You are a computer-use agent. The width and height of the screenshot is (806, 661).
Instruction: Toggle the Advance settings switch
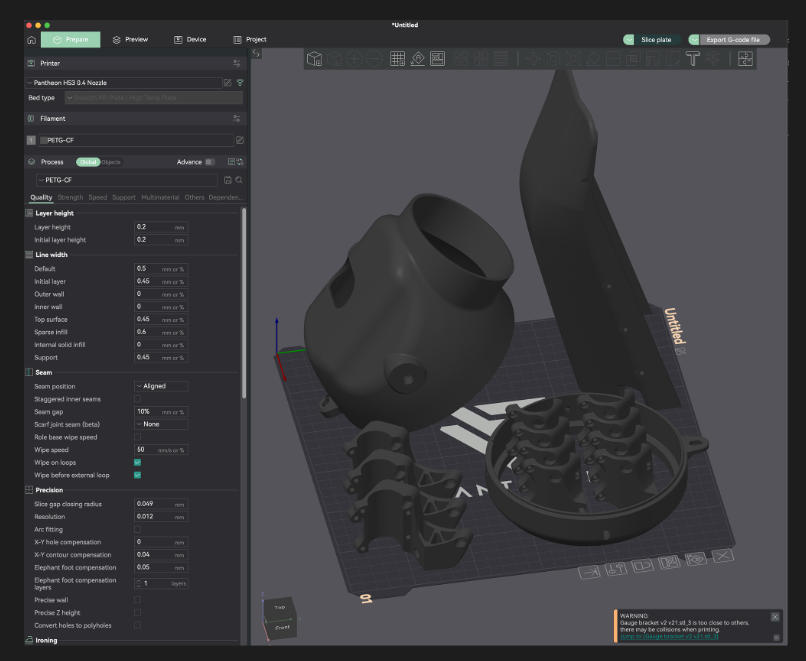click(209, 162)
